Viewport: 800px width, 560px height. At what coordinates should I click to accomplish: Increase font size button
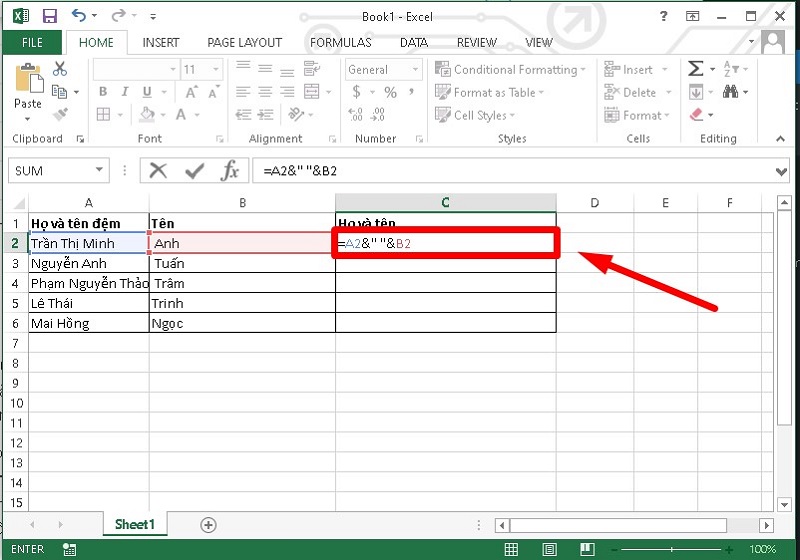[x=191, y=92]
